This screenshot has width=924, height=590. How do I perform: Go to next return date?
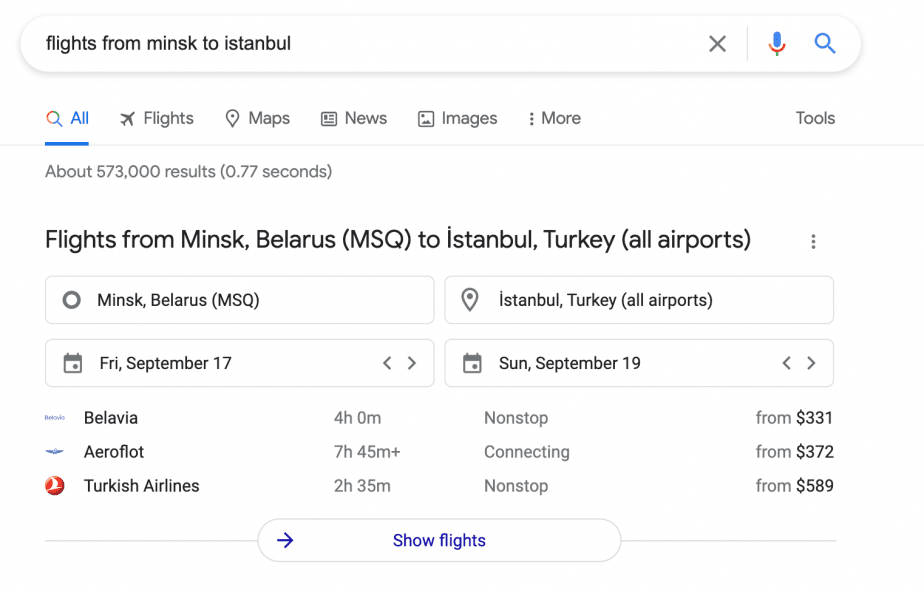[811, 363]
